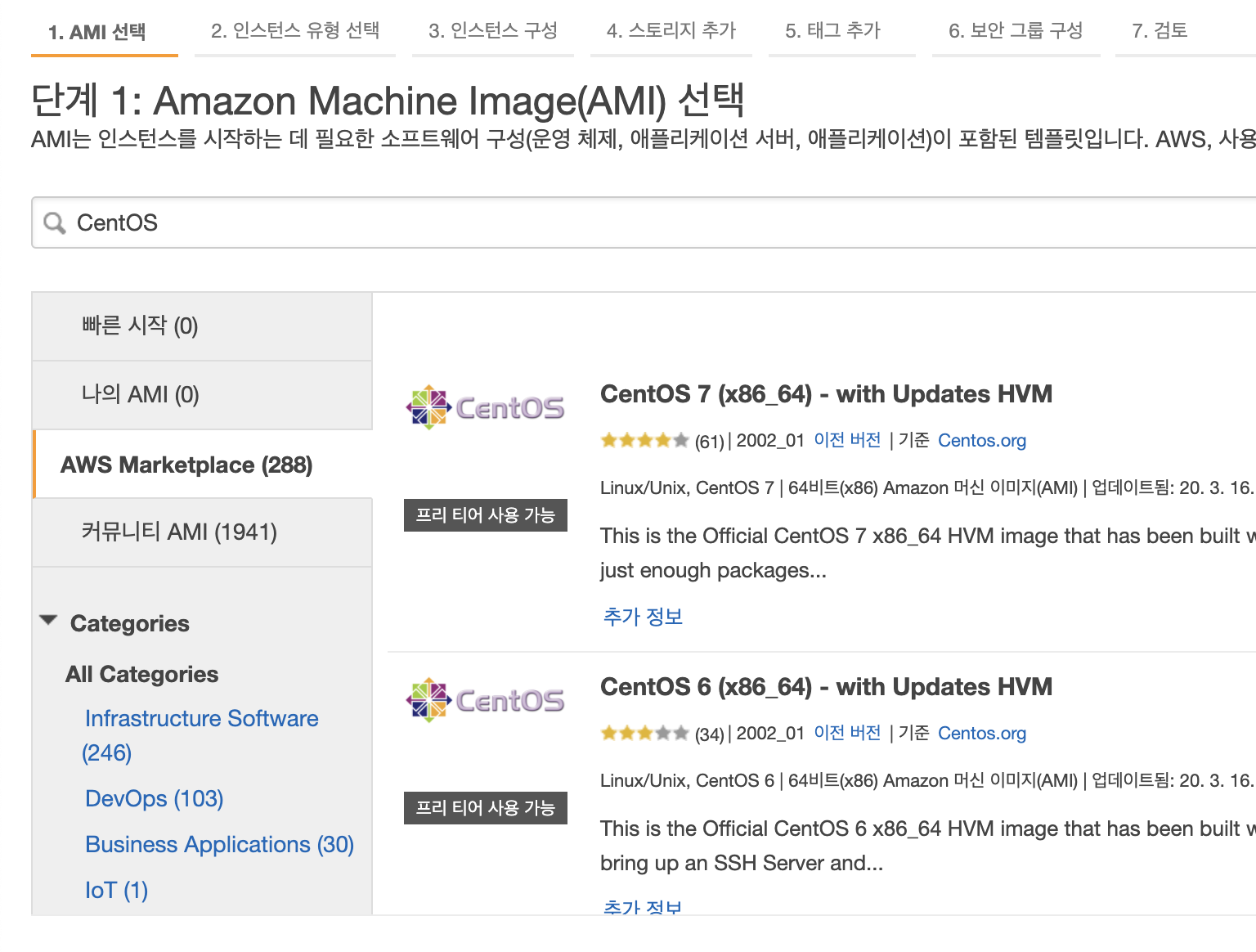
Task: Go to step 2. 인스턴스 유형 선택
Action: pyautogui.click(x=295, y=31)
